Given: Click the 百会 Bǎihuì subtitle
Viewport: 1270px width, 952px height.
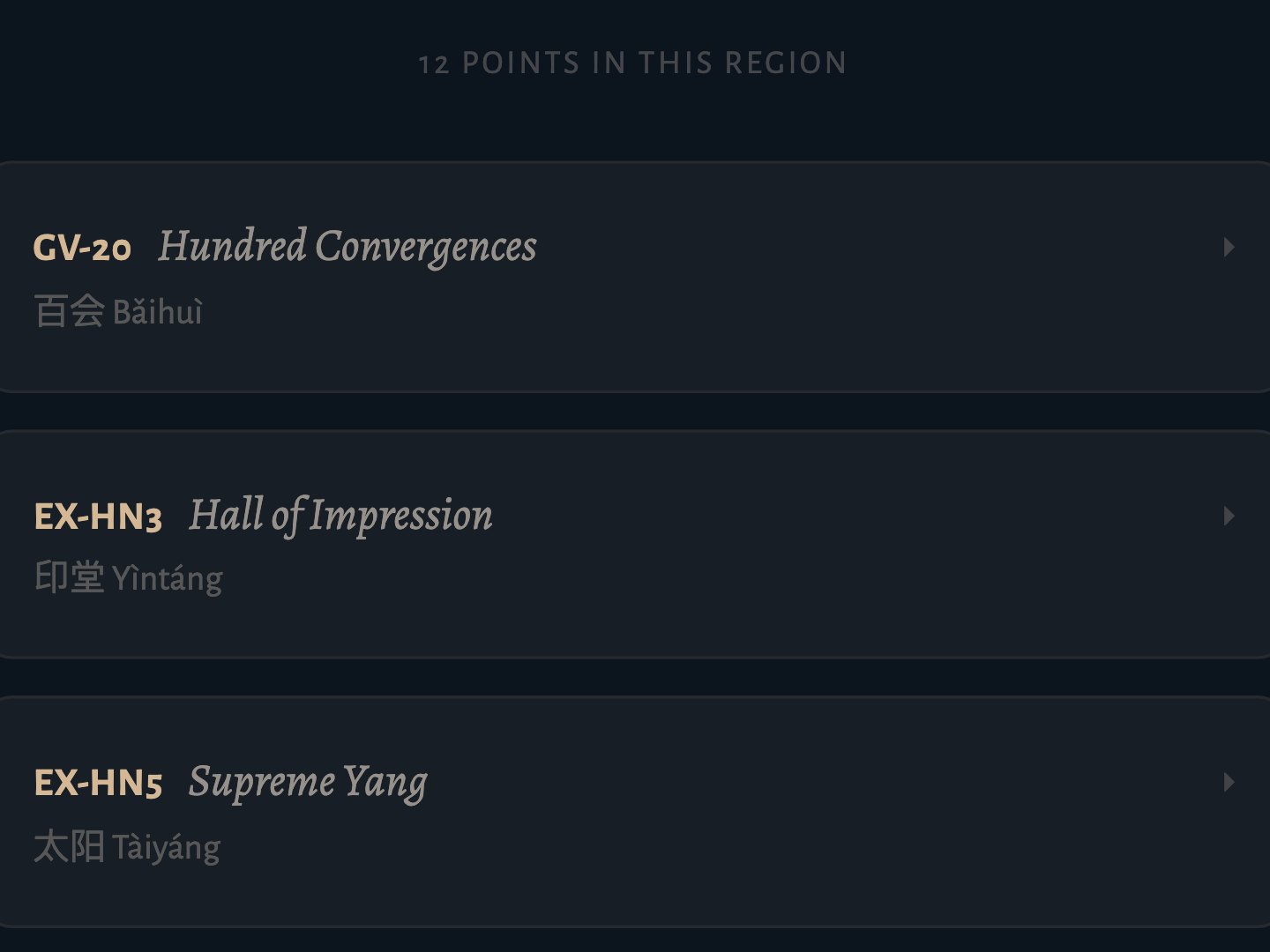Looking at the screenshot, I should (118, 311).
